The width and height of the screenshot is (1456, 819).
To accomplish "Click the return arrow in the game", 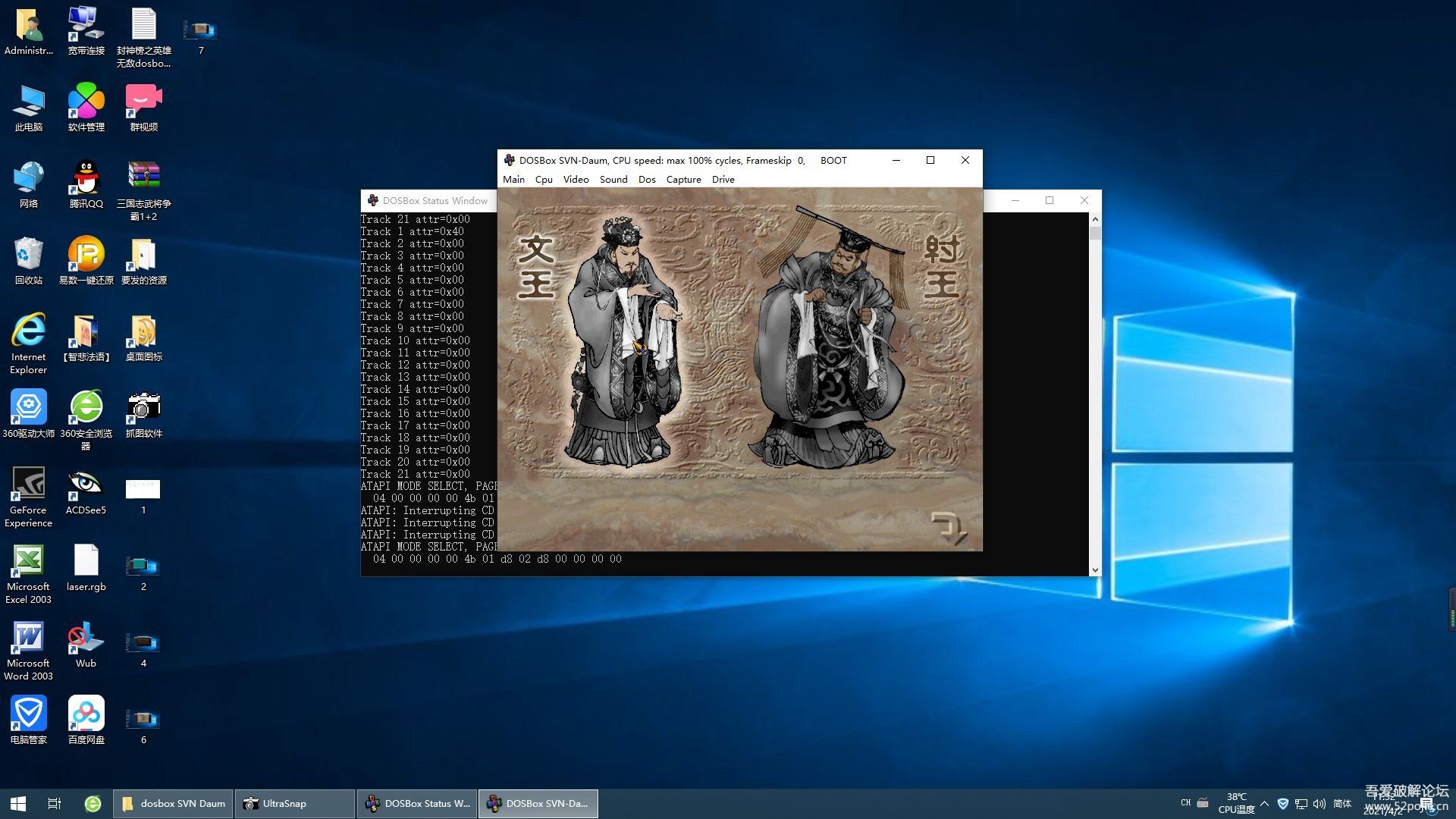I will [949, 528].
